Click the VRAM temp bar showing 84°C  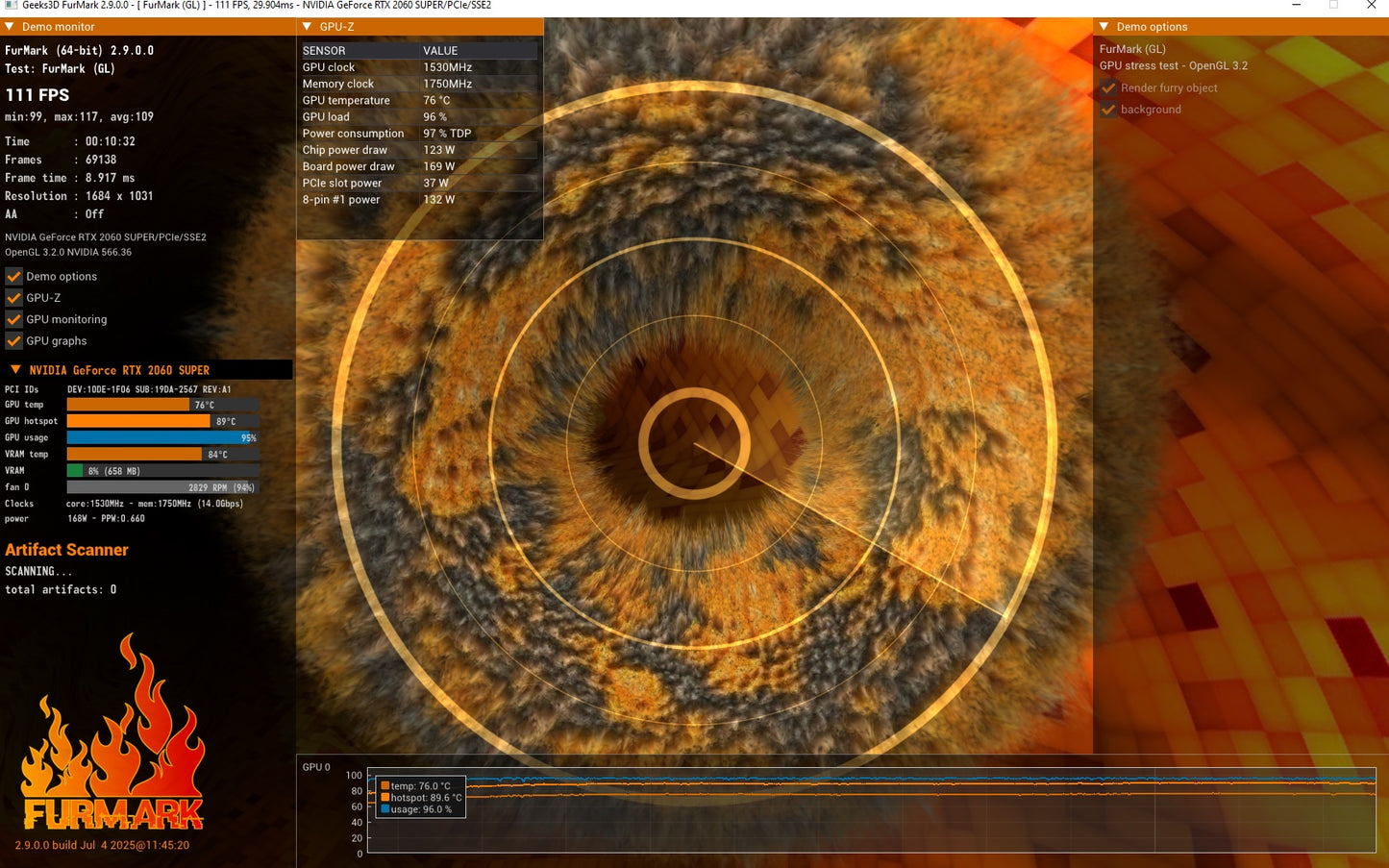coord(162,454)
